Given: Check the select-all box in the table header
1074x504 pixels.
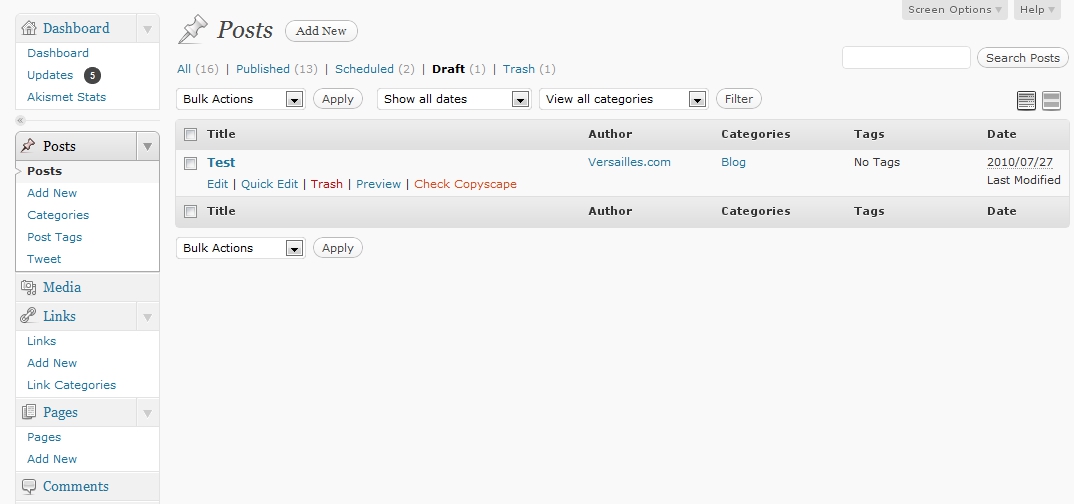Looking at the screenshot, I should 191,134.
